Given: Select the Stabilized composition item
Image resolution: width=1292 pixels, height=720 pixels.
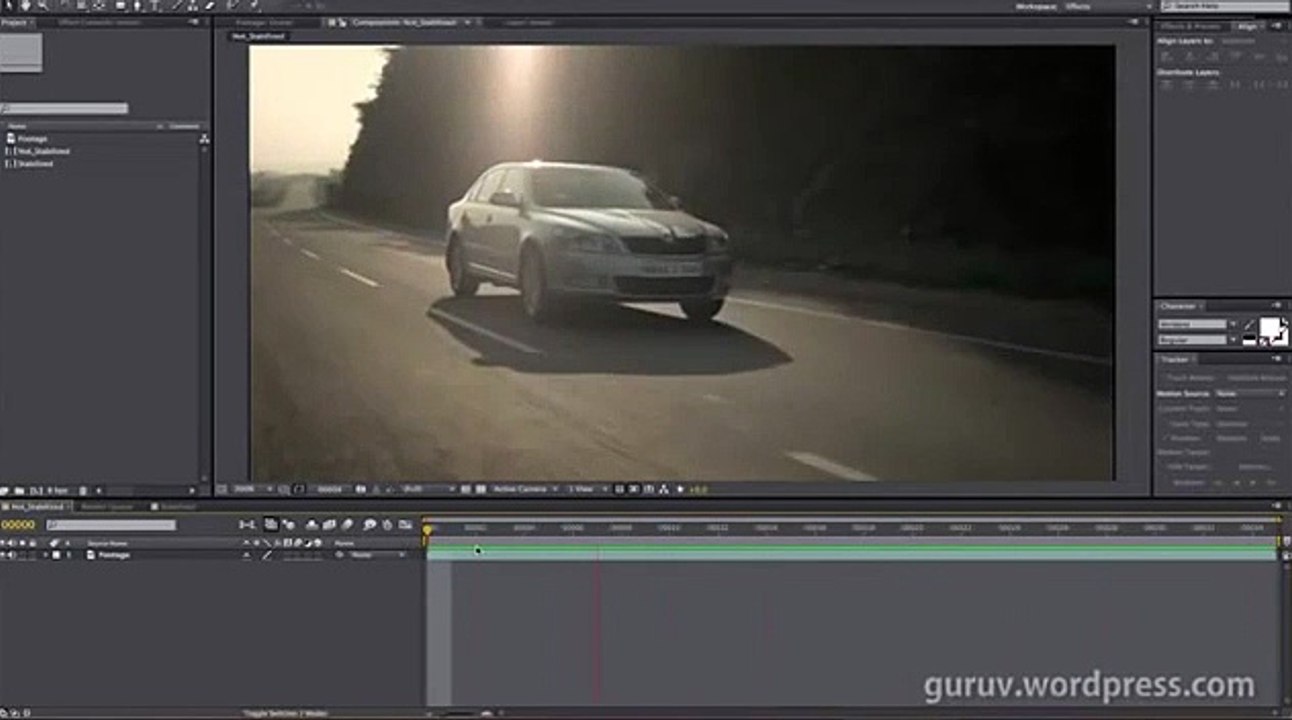Looking at the screenshot, I should [x=35, y=163].
